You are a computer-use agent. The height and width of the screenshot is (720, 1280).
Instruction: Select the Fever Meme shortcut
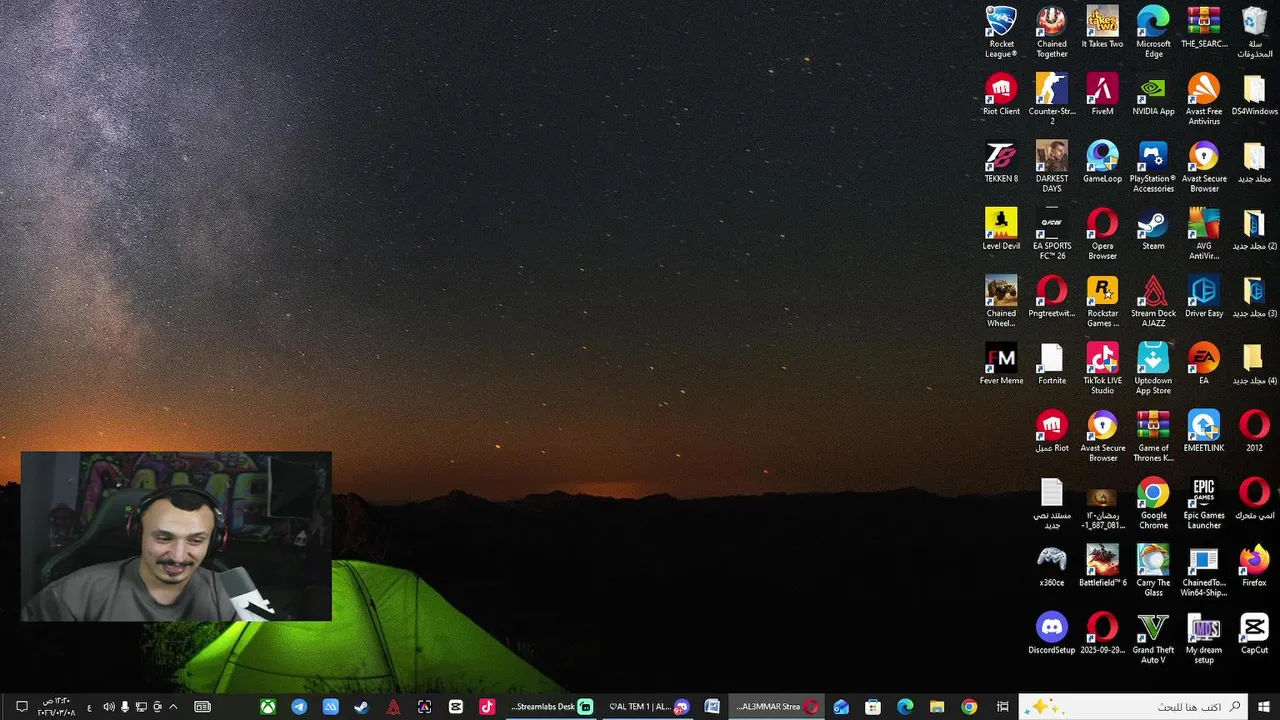1001,363
